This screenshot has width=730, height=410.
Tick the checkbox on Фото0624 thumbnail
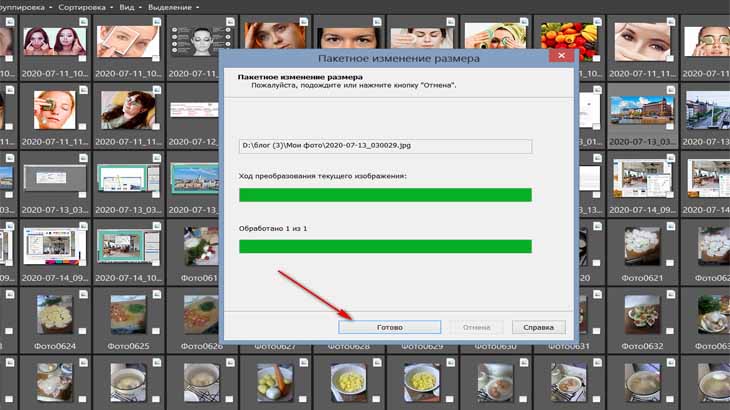(x=82, y=331)
